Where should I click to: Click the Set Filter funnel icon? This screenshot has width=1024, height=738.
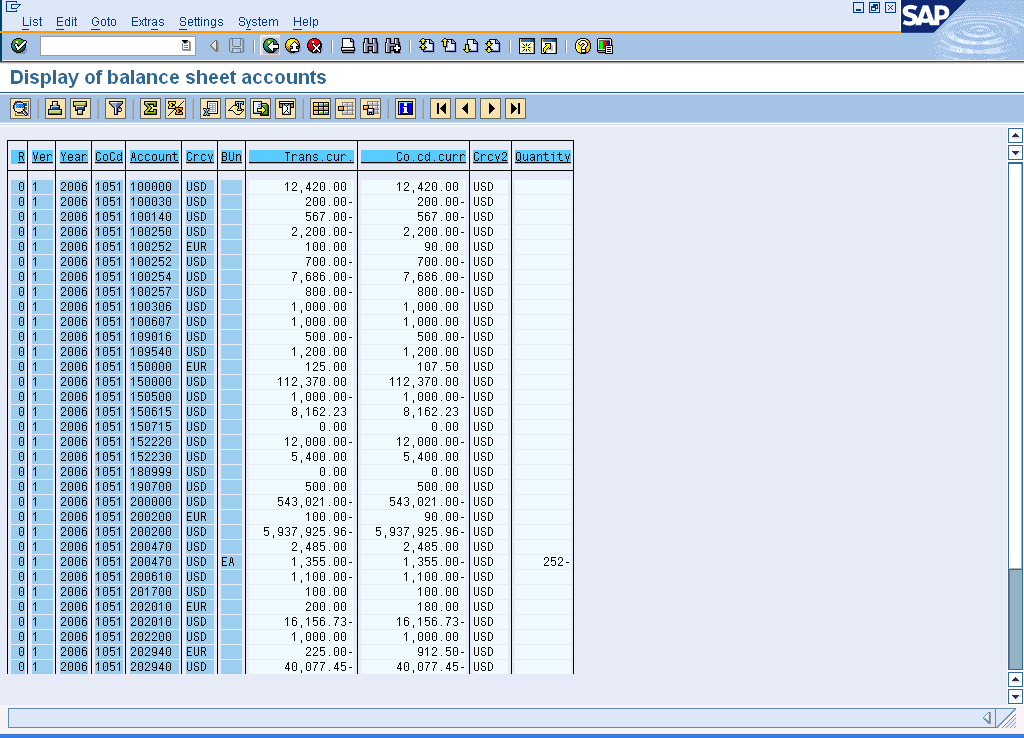point(116,108)
